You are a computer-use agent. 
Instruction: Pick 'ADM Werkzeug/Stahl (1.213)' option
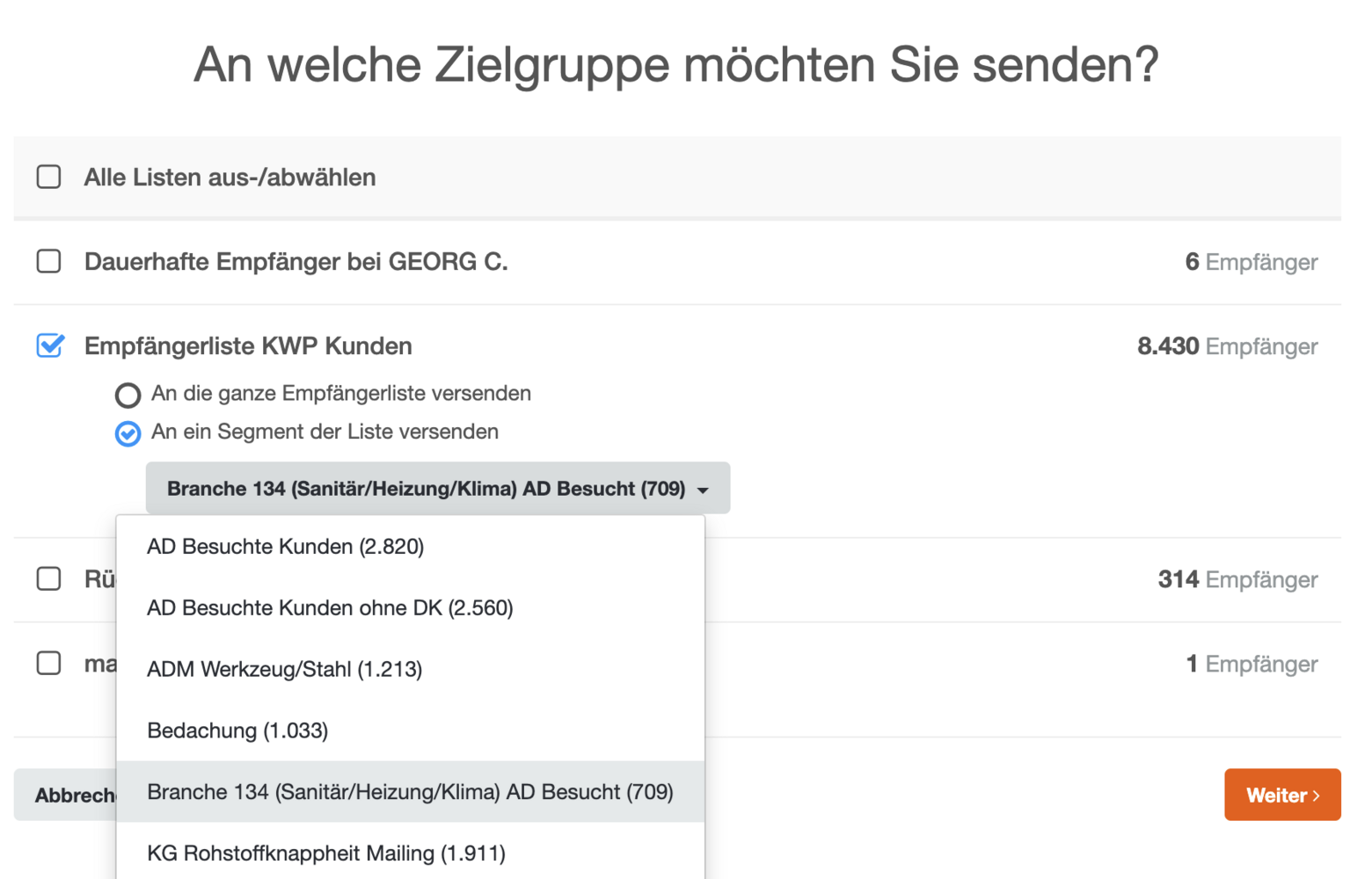[284, 670]
